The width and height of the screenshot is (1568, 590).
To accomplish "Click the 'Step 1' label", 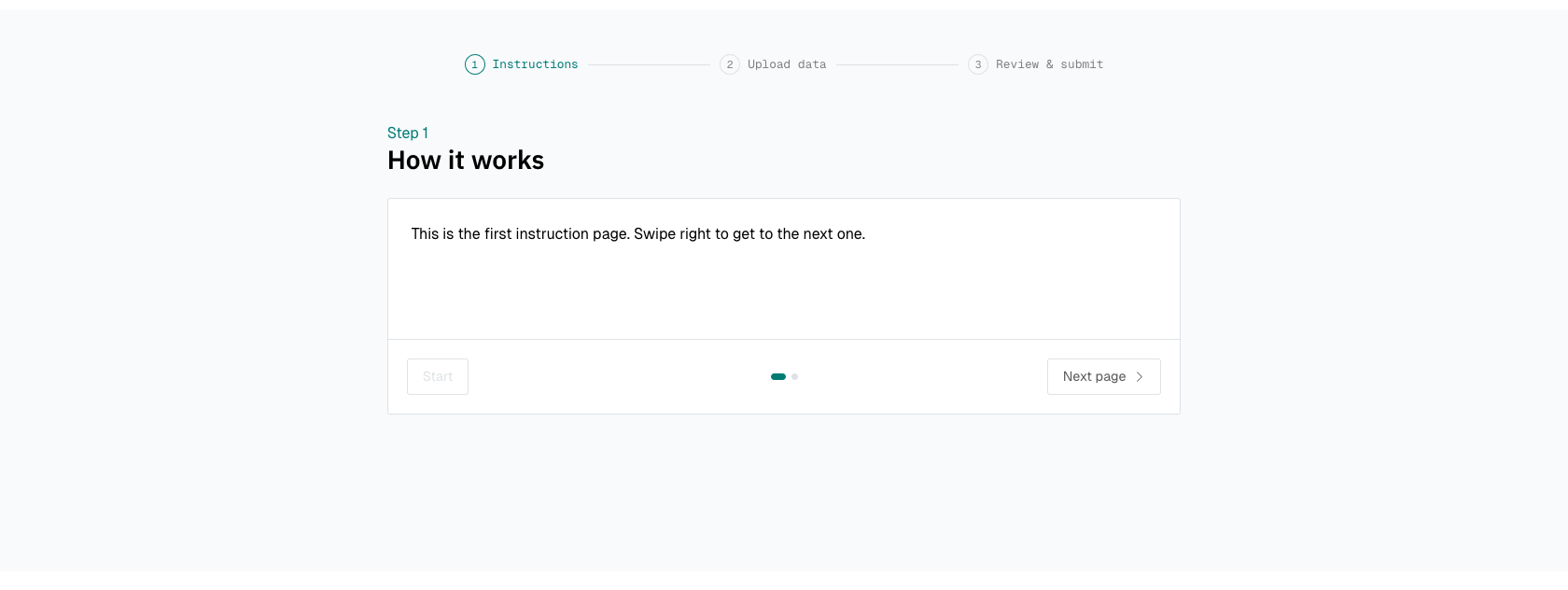I will tap(408, 133).
